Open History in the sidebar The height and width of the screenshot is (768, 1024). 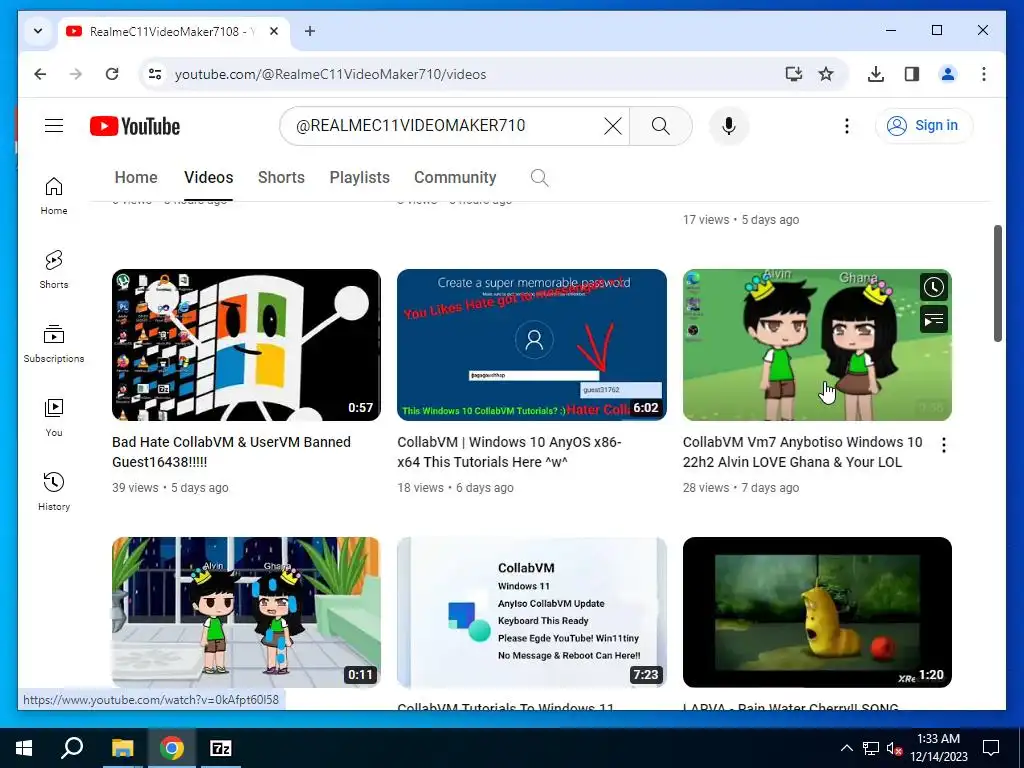54,491
